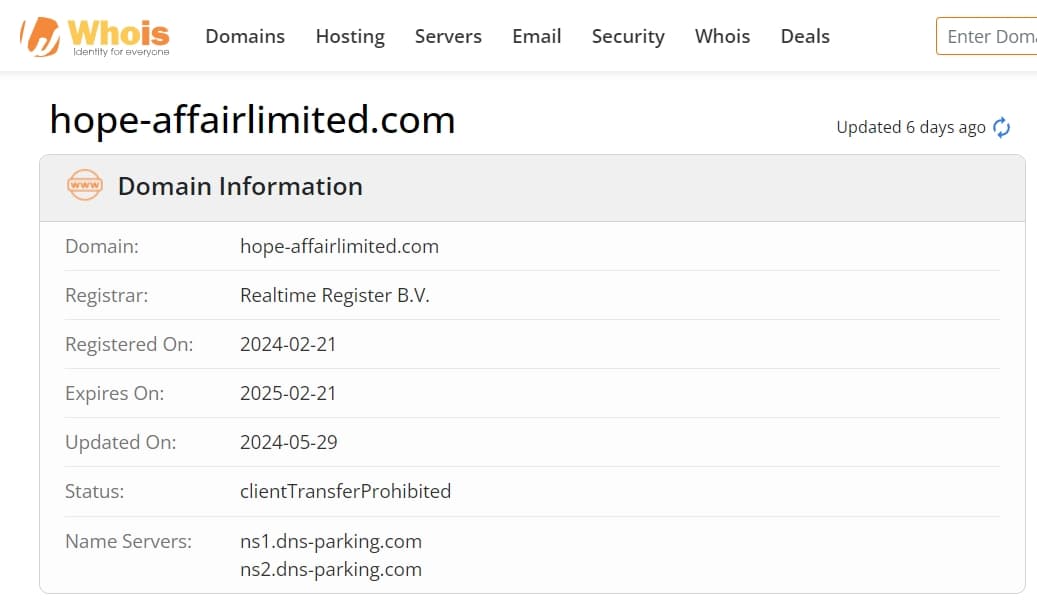Open the Whois nav menu item
The image size is (1037, 600).
722,36
